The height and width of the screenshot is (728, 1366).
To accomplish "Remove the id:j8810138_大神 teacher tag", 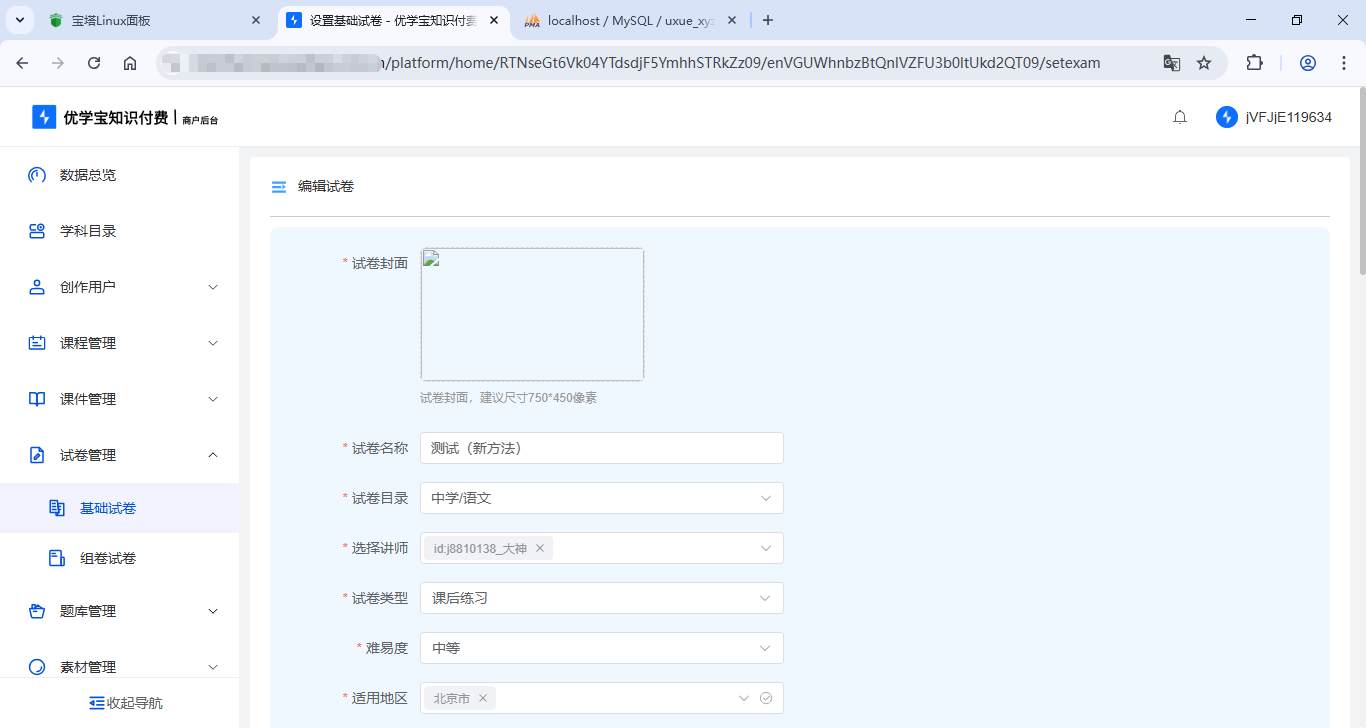I will click(540, 548).
